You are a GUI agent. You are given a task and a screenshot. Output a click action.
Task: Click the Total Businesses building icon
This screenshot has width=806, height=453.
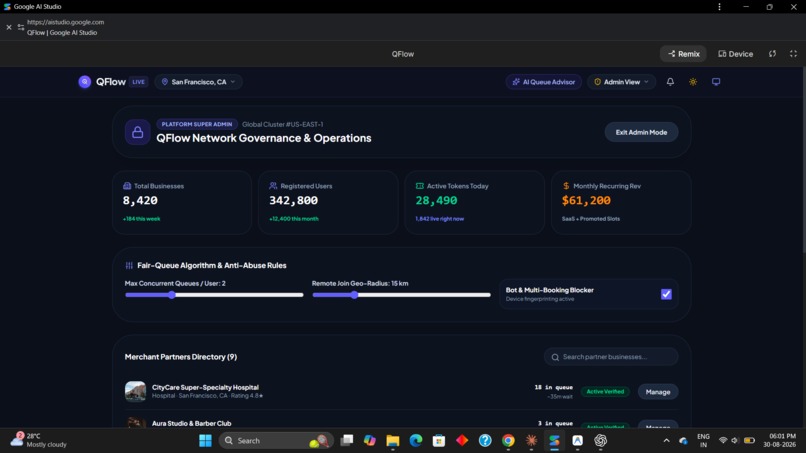[x=127, y=186]
